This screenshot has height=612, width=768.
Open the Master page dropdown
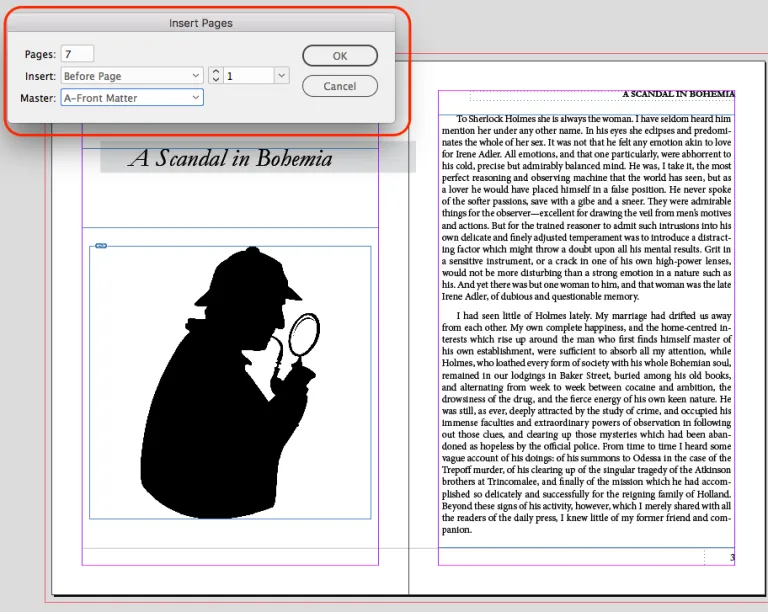[x=132, y=97]
